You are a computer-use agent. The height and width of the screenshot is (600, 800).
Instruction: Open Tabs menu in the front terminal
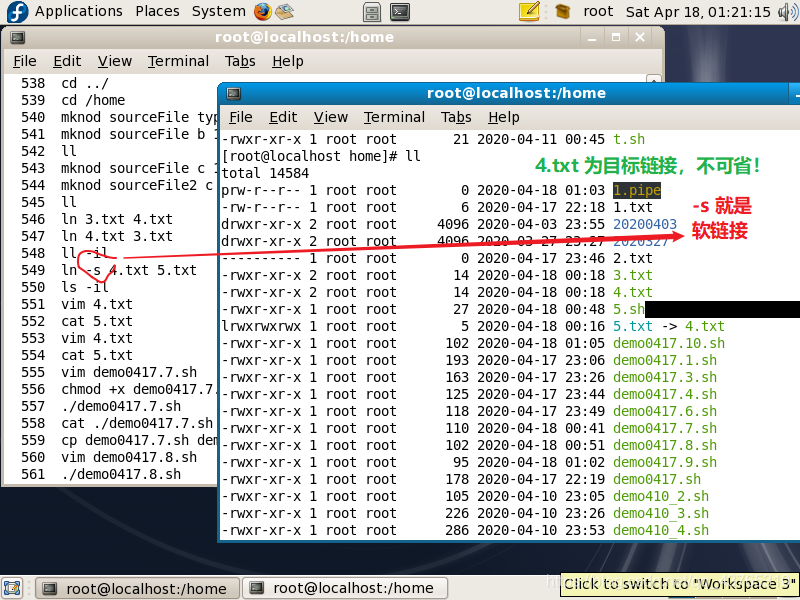click(x=456, y=117)
